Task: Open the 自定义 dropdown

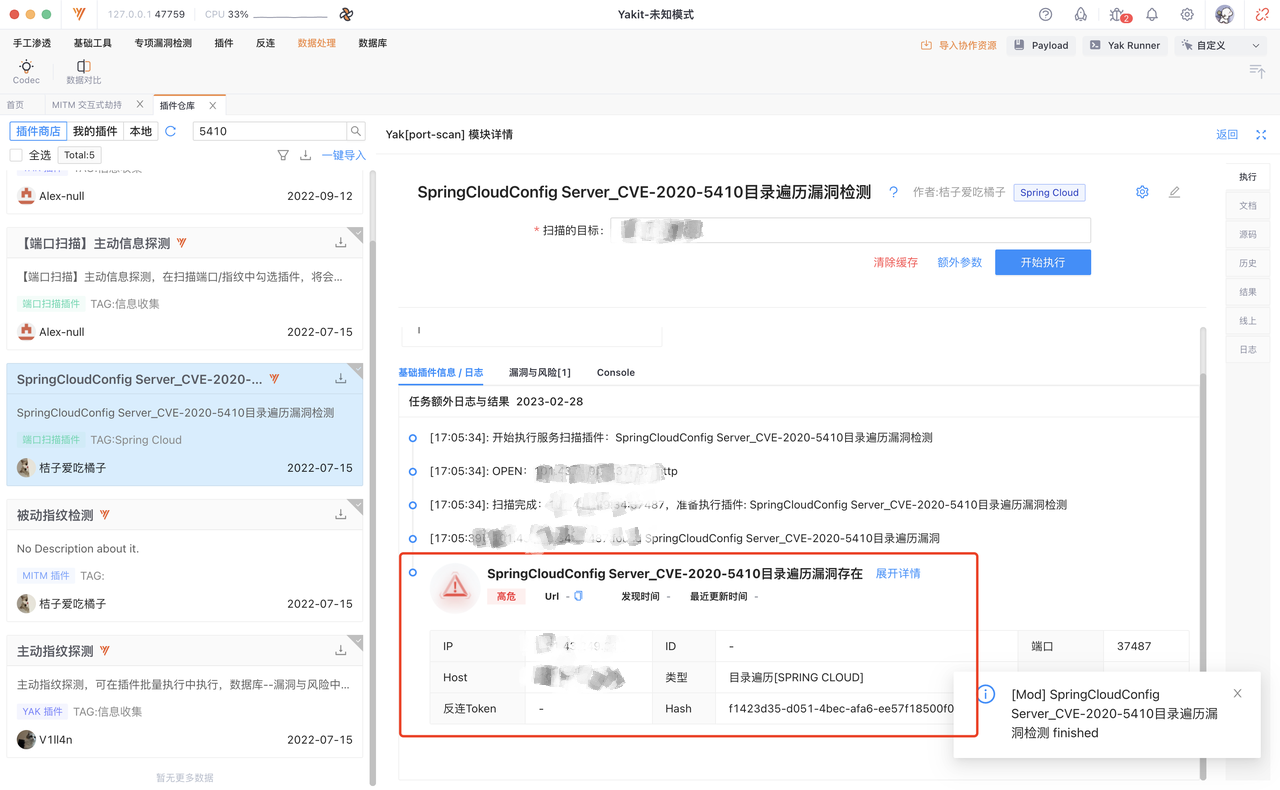Action: (1221, 45)
